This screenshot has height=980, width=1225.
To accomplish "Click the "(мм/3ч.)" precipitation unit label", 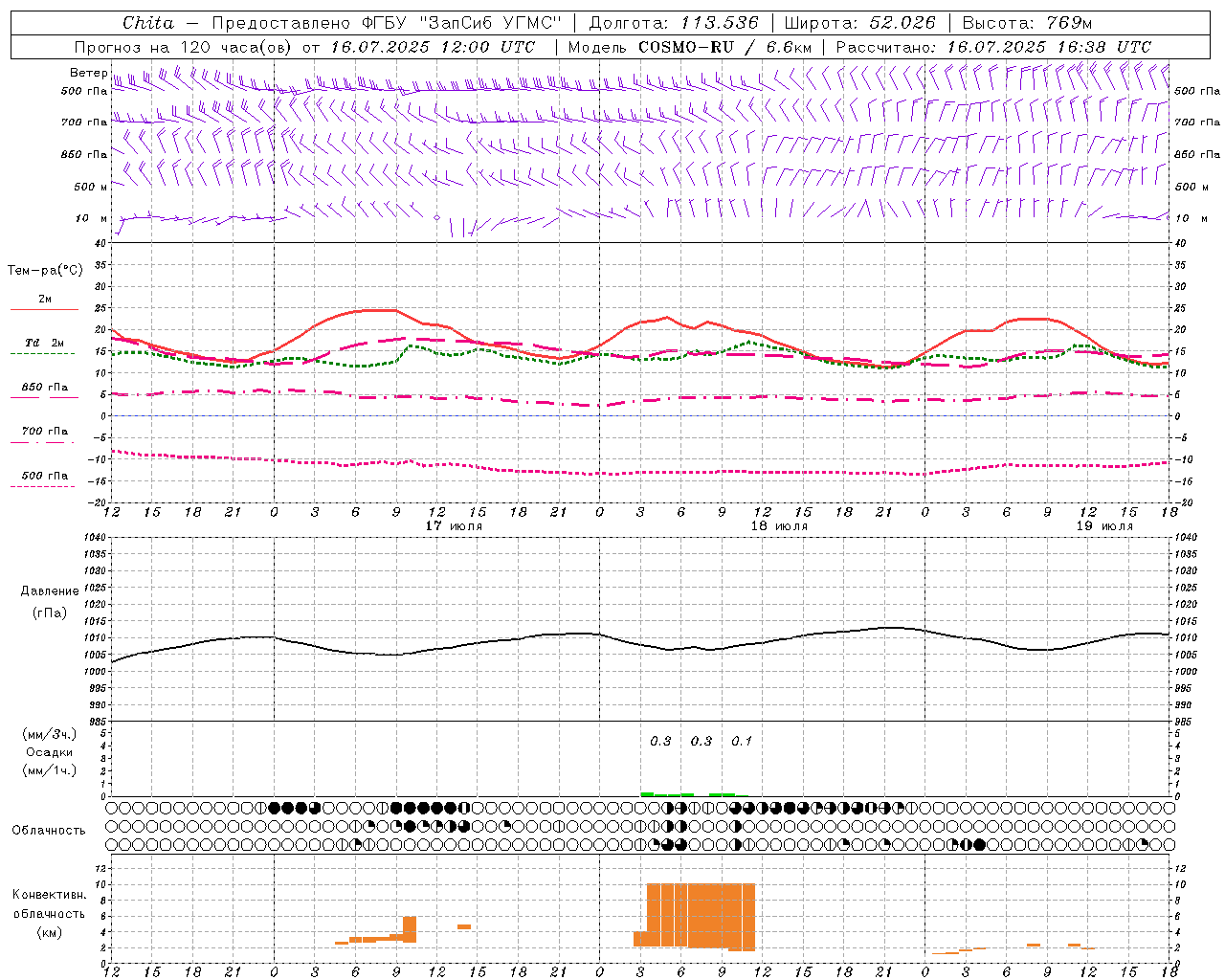I will [50, 735].
